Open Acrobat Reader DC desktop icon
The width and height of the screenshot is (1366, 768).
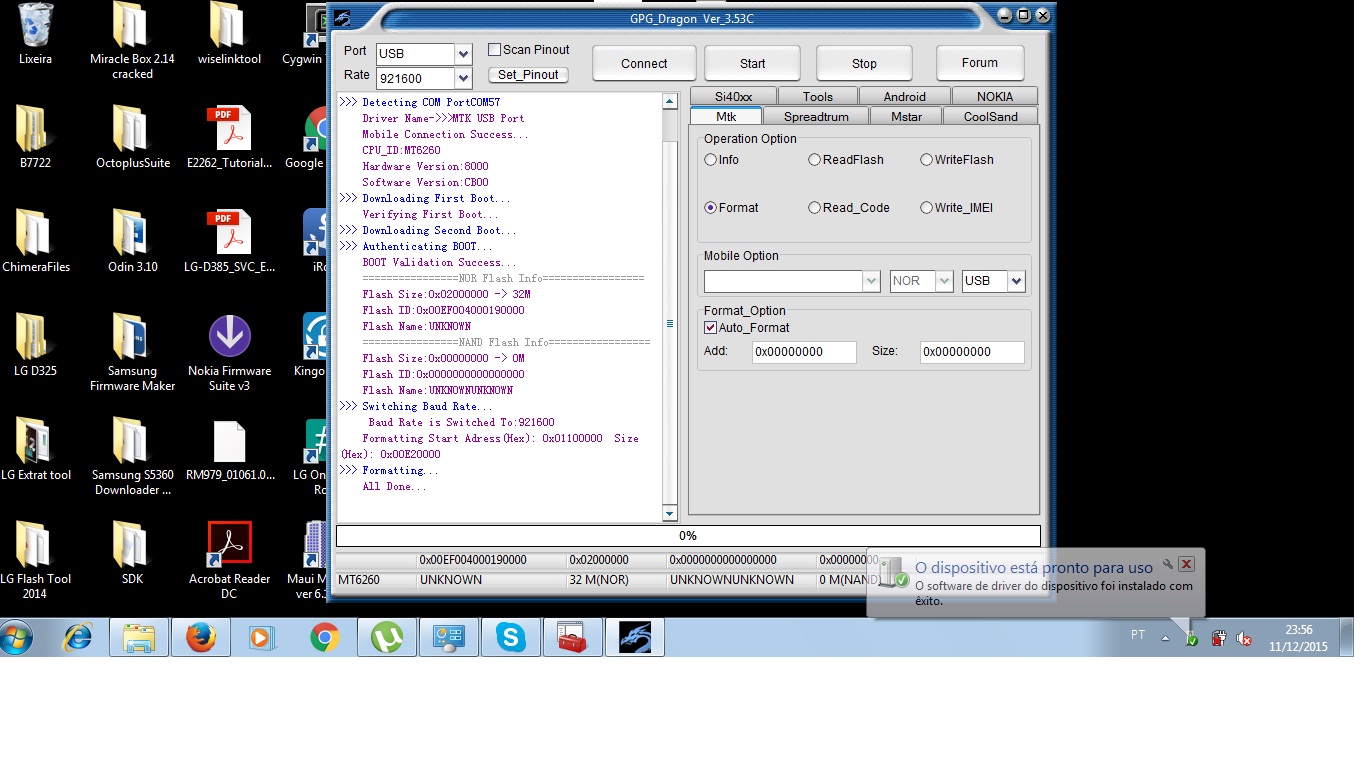pos(229,560)
